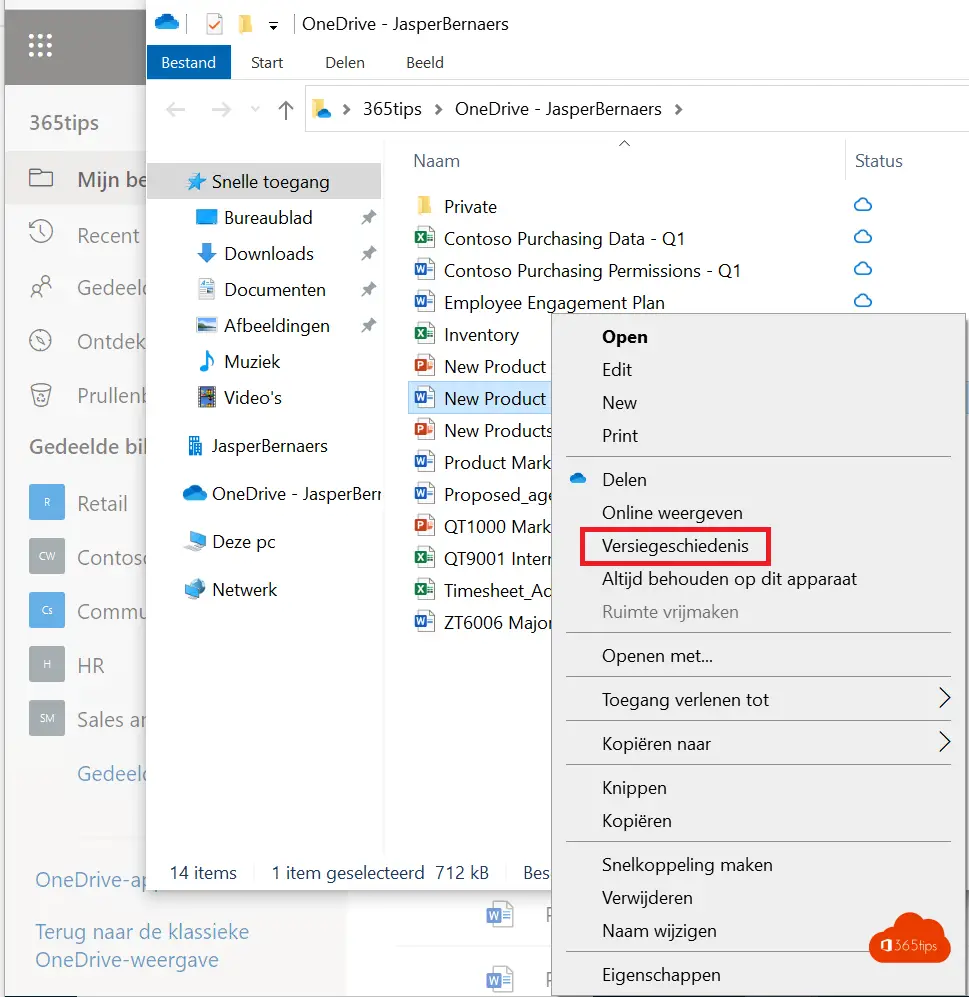Viewport: 969px width, 997px height.
Task: Open Muziek in the navigation pane
Action: [252, 362]
